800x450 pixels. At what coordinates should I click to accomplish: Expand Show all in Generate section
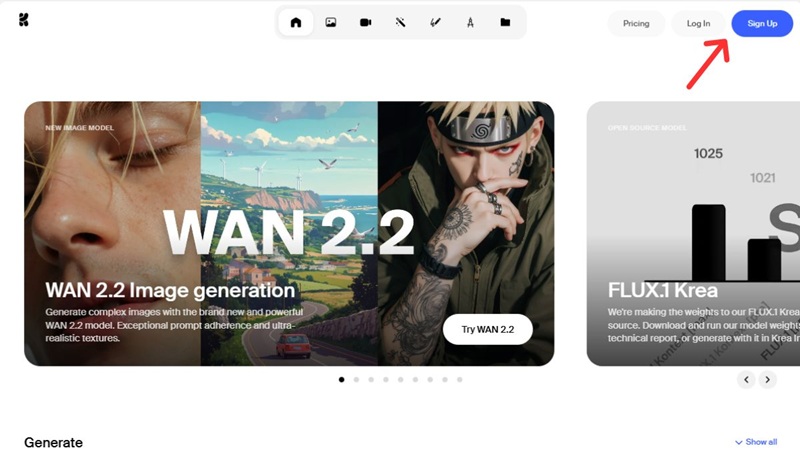(756, 442)
